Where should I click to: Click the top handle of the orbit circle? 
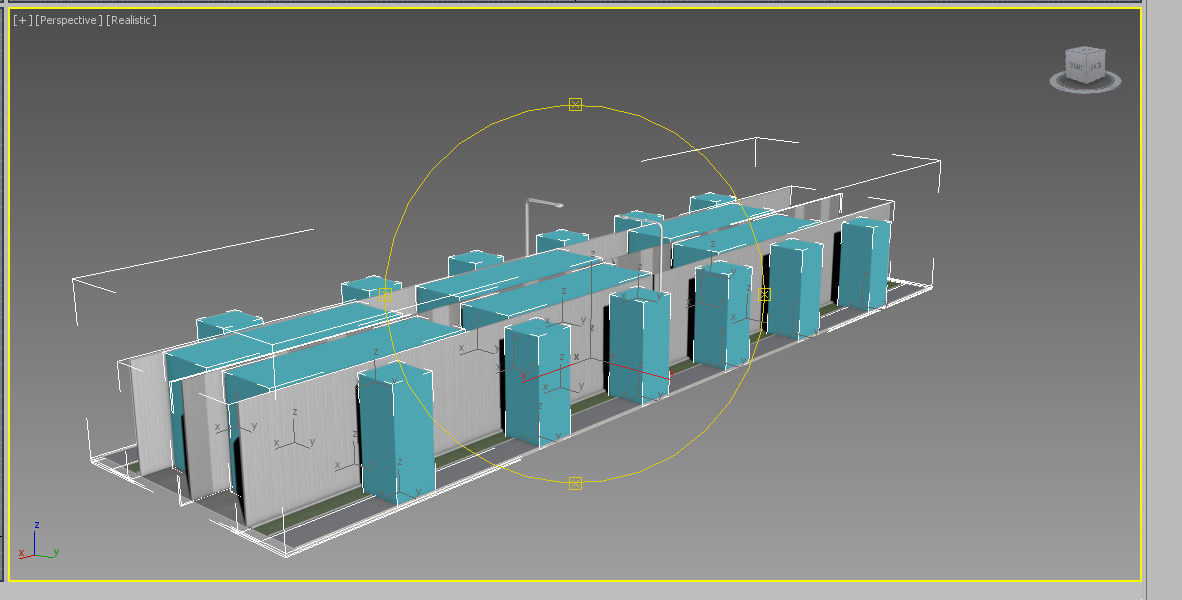tap(575, 104)
